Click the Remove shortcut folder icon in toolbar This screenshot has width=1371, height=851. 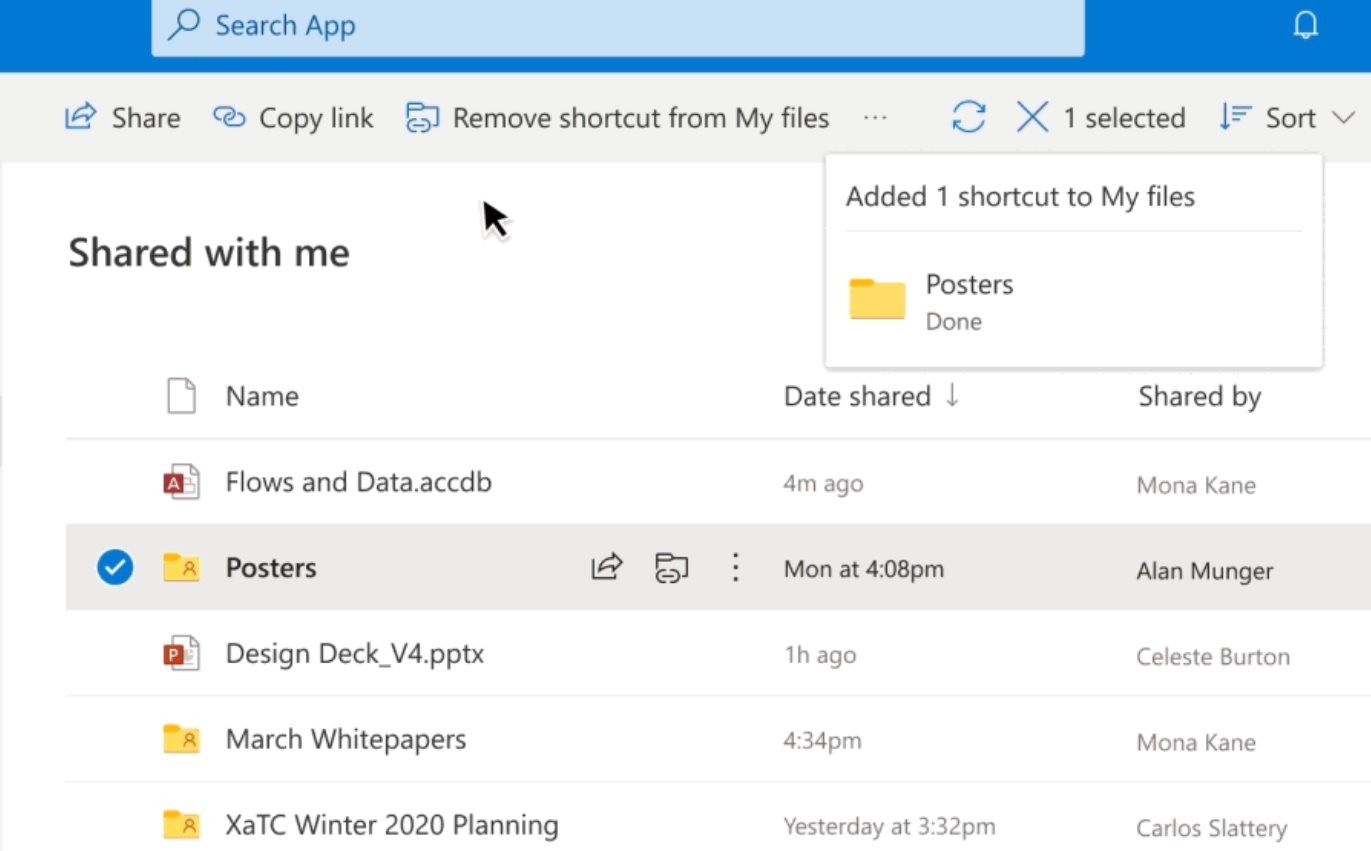tap(422, 118)
